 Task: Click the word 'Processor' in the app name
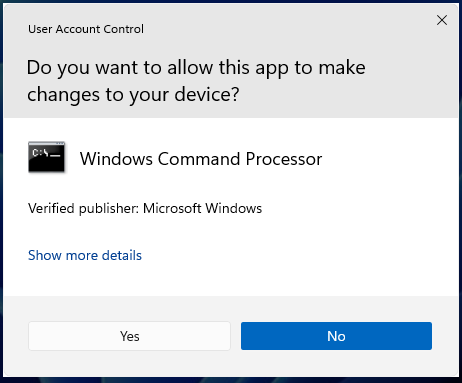284,159
